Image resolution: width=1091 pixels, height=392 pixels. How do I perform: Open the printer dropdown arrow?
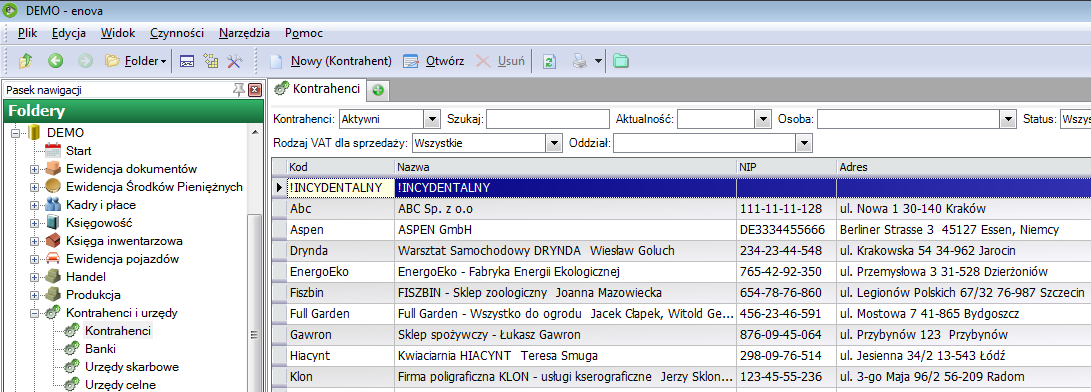click(598, 61)
